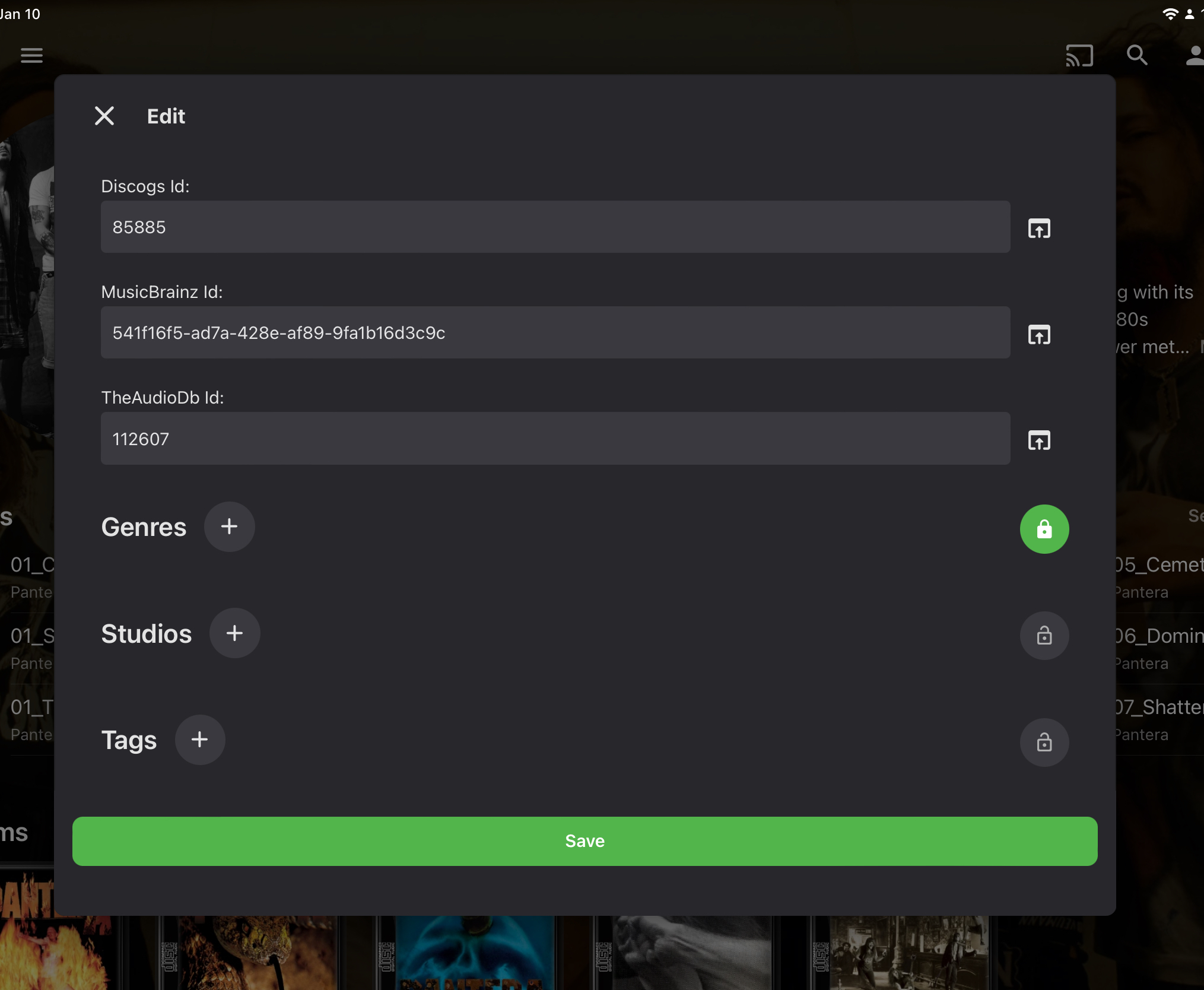
Task: Toggle the Tags field lock
Action: pos(1044,742)
